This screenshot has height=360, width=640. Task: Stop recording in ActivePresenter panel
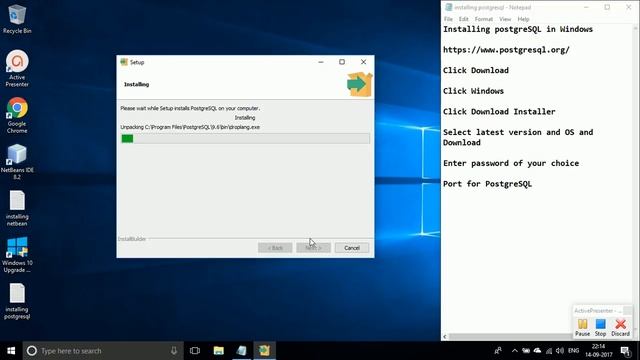600,328
